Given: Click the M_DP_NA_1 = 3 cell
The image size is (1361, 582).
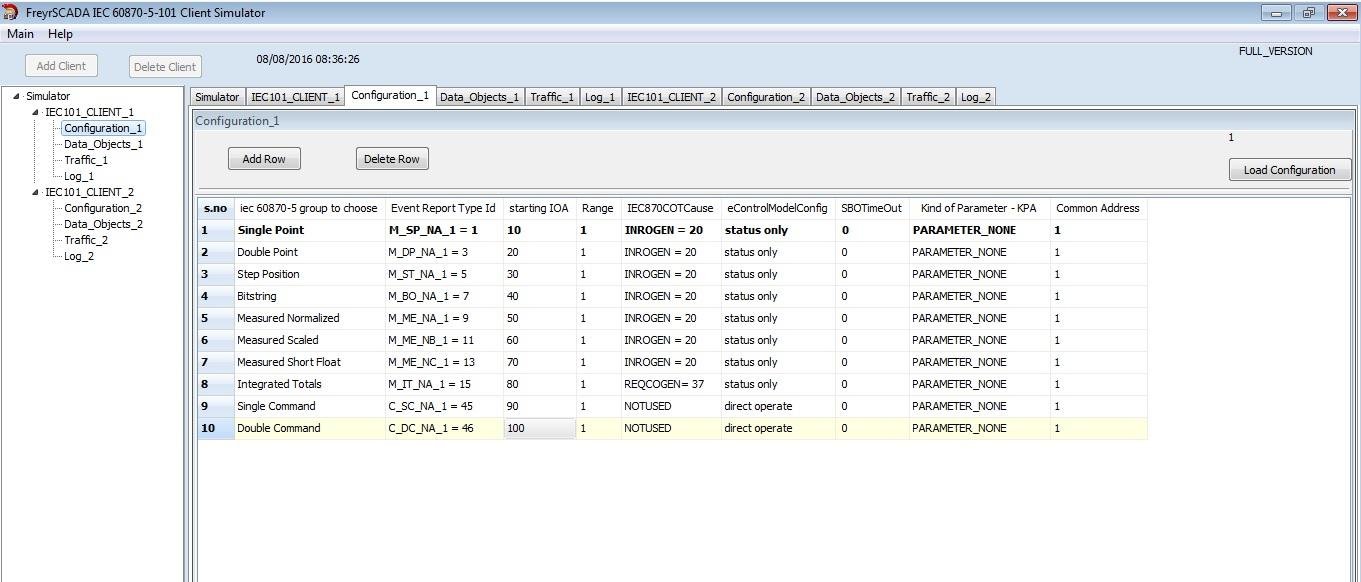Looking at the screenshot, I should pos(444,252).
